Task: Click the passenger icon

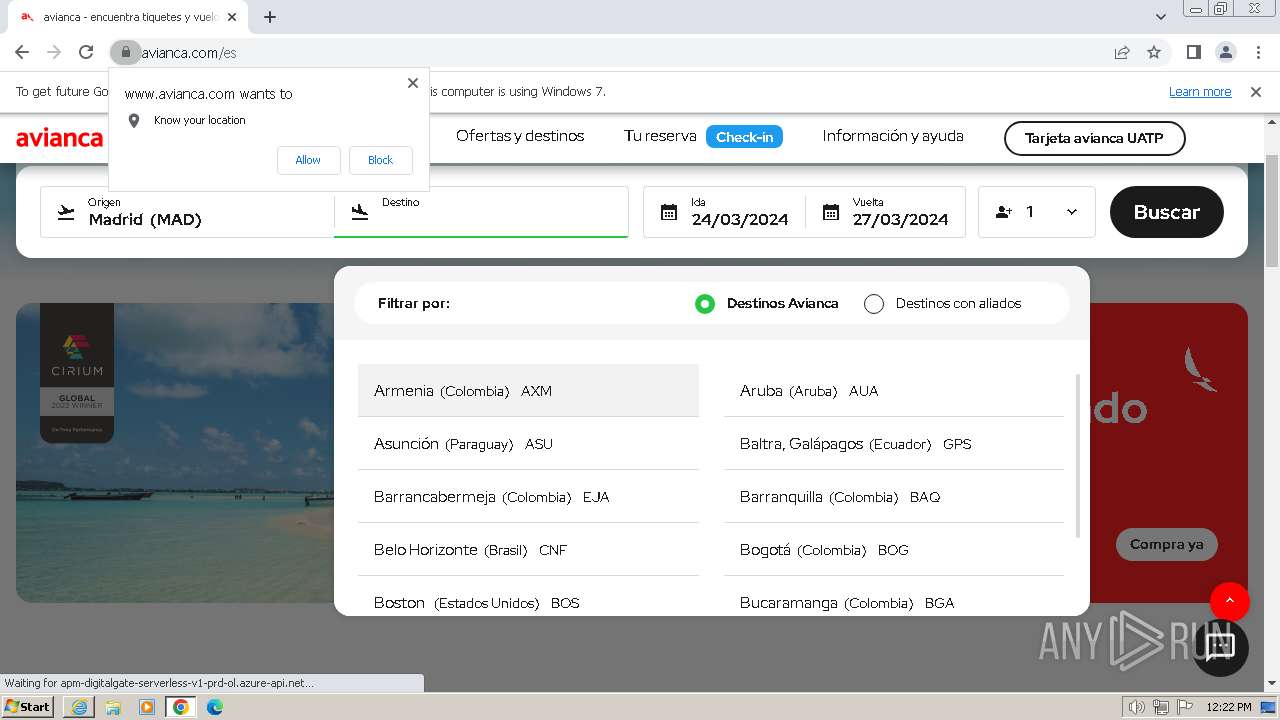Action: [x=1004, y=212]
